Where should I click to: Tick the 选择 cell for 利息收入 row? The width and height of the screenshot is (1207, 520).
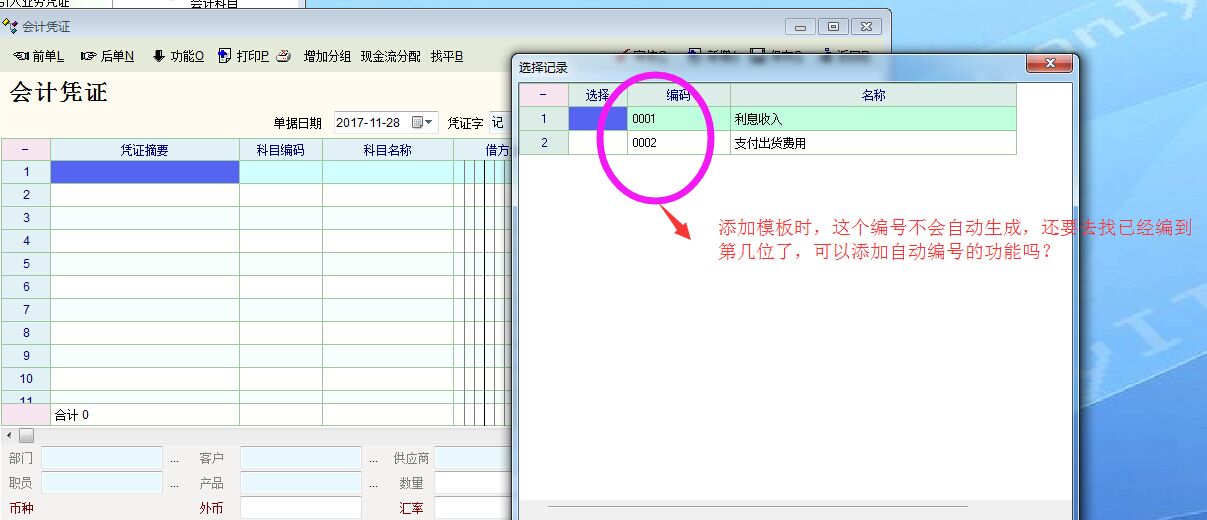[597, 119]
